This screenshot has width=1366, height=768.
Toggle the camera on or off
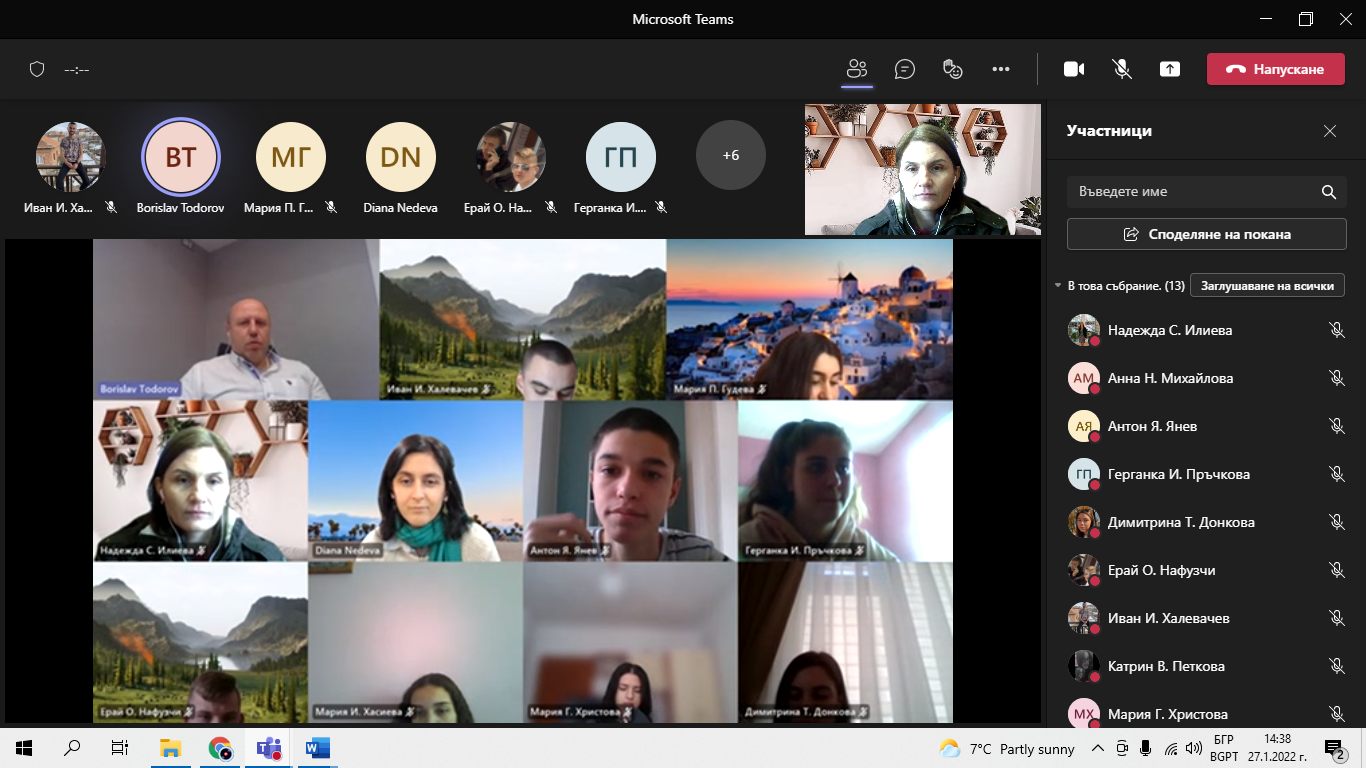pyautogui.click(x=1074, y=69)
